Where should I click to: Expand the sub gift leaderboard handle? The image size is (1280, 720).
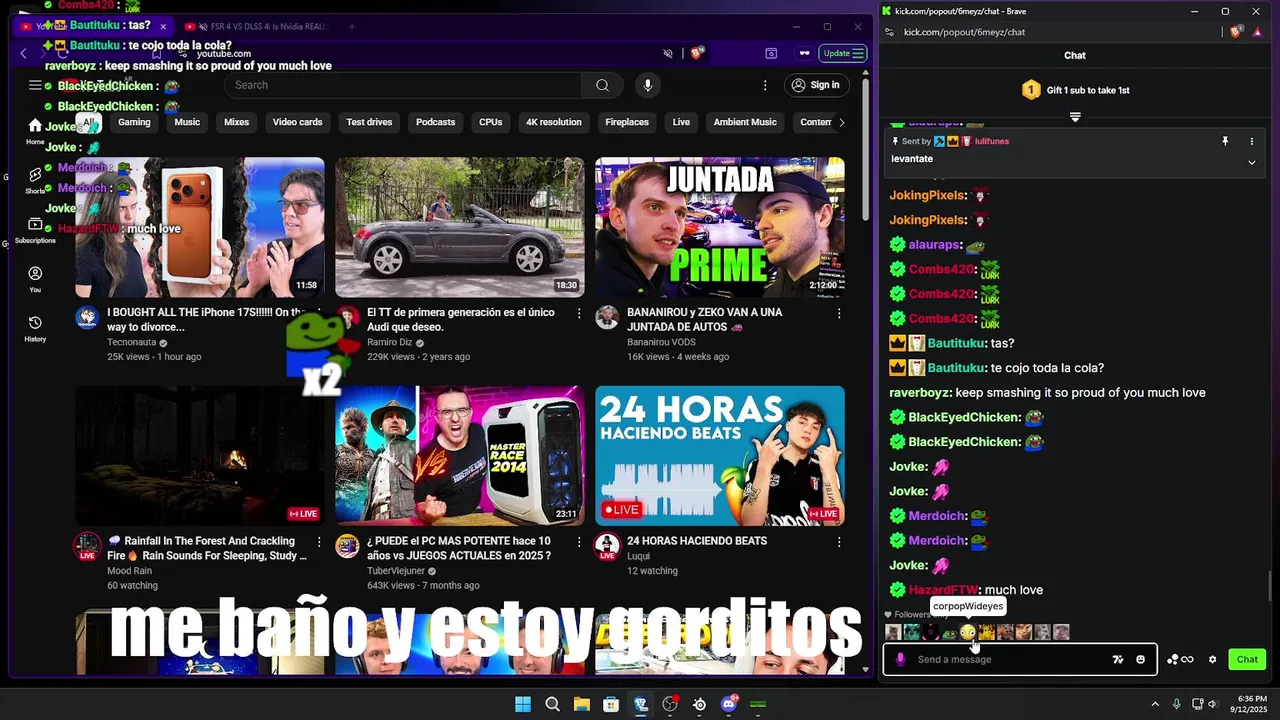coord(1075,117)
